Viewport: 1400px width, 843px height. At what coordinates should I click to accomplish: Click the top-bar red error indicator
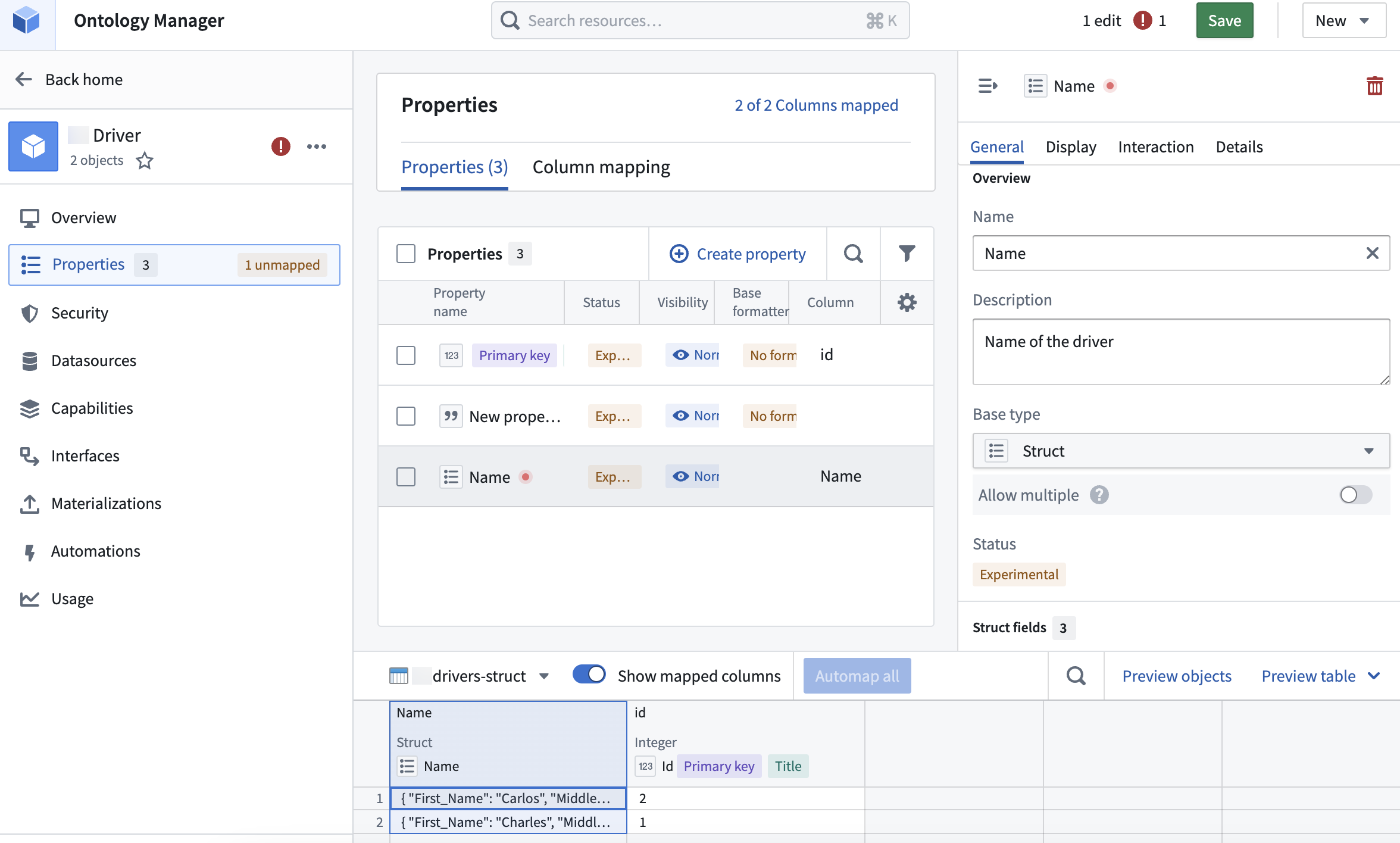(x=1142, y=21)
